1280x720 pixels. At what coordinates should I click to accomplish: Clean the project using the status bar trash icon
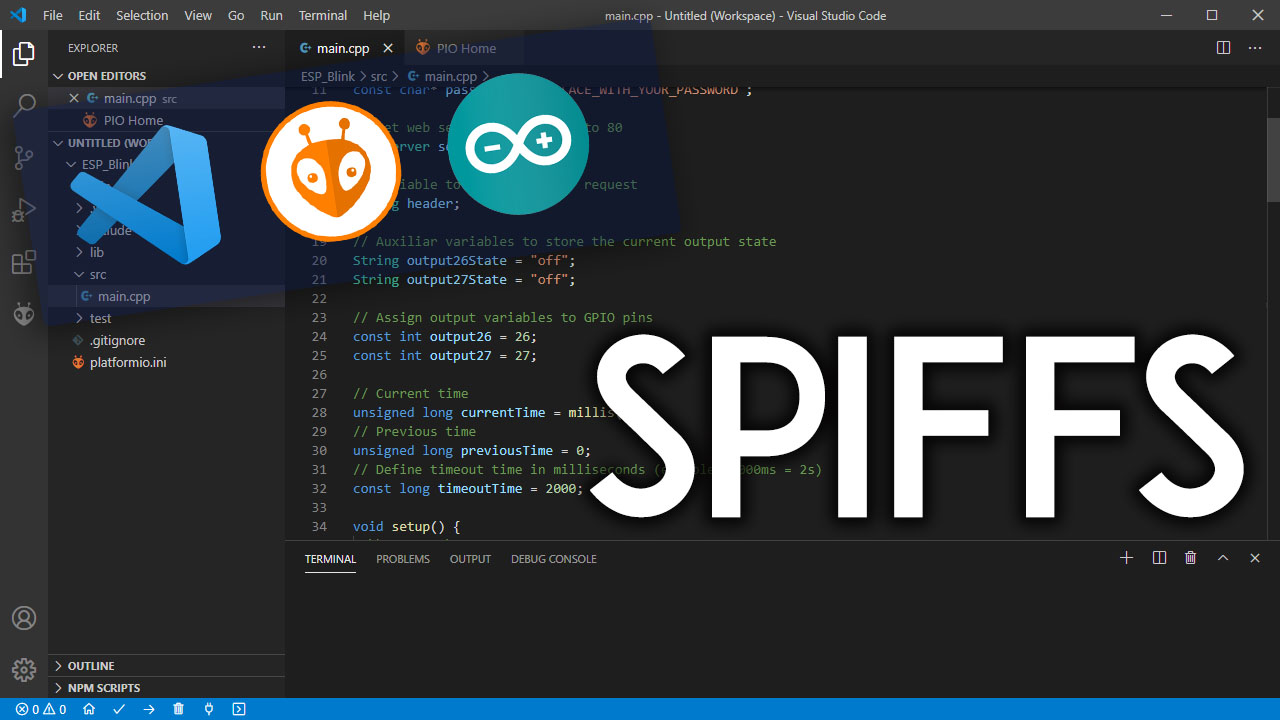pos(179,709)
